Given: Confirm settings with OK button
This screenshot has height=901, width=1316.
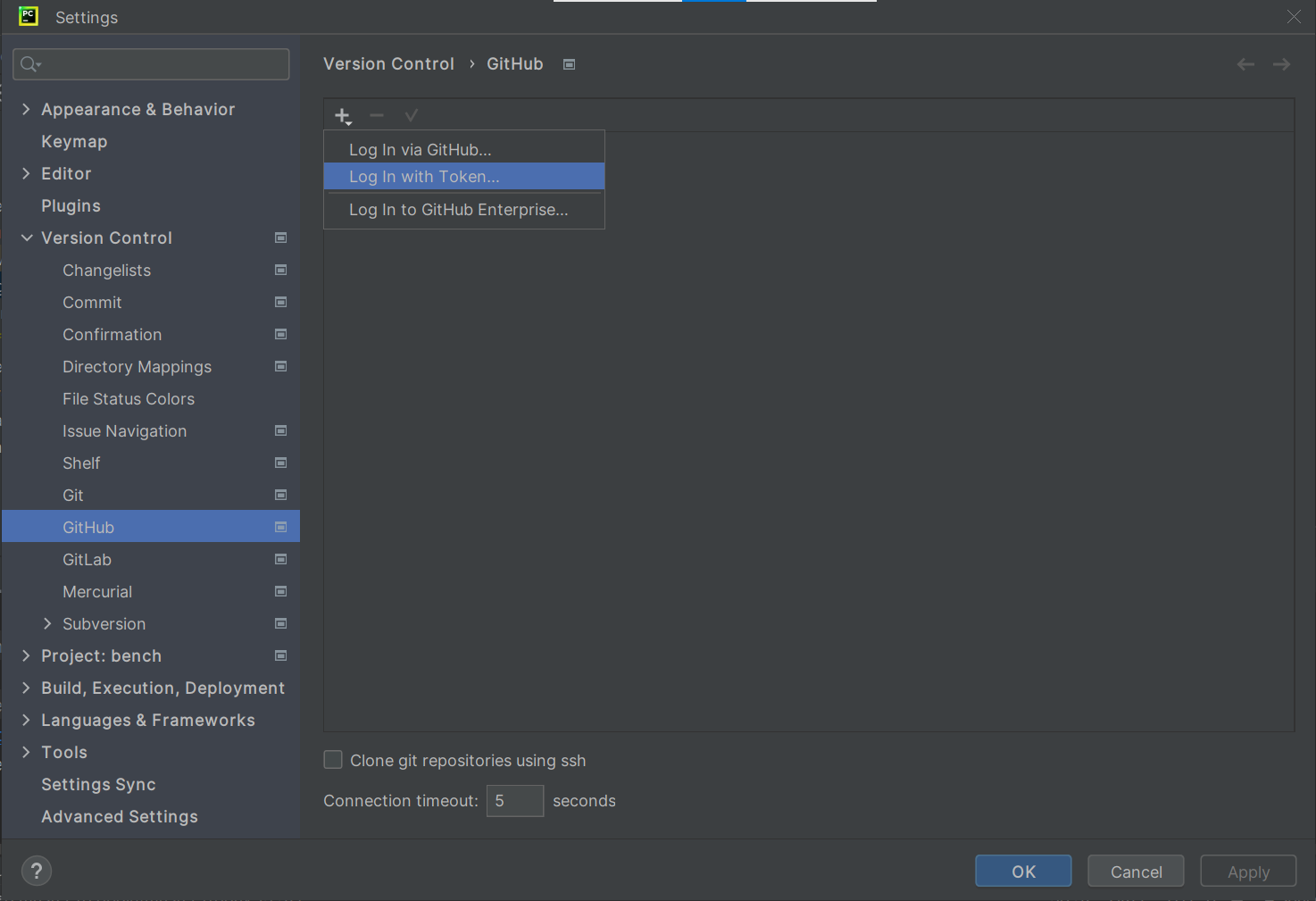Looking at the screenshot, I should (1023, 871).
